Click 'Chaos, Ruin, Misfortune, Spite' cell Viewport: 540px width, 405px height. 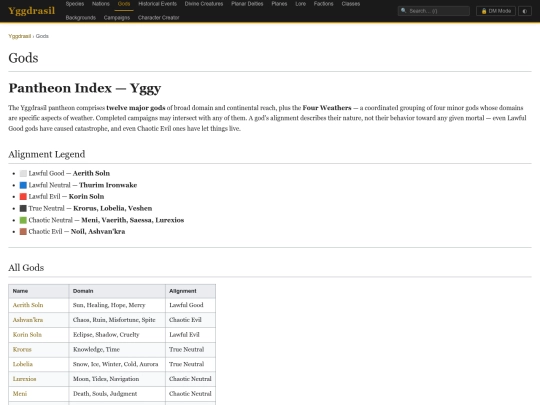coord(117,320)
